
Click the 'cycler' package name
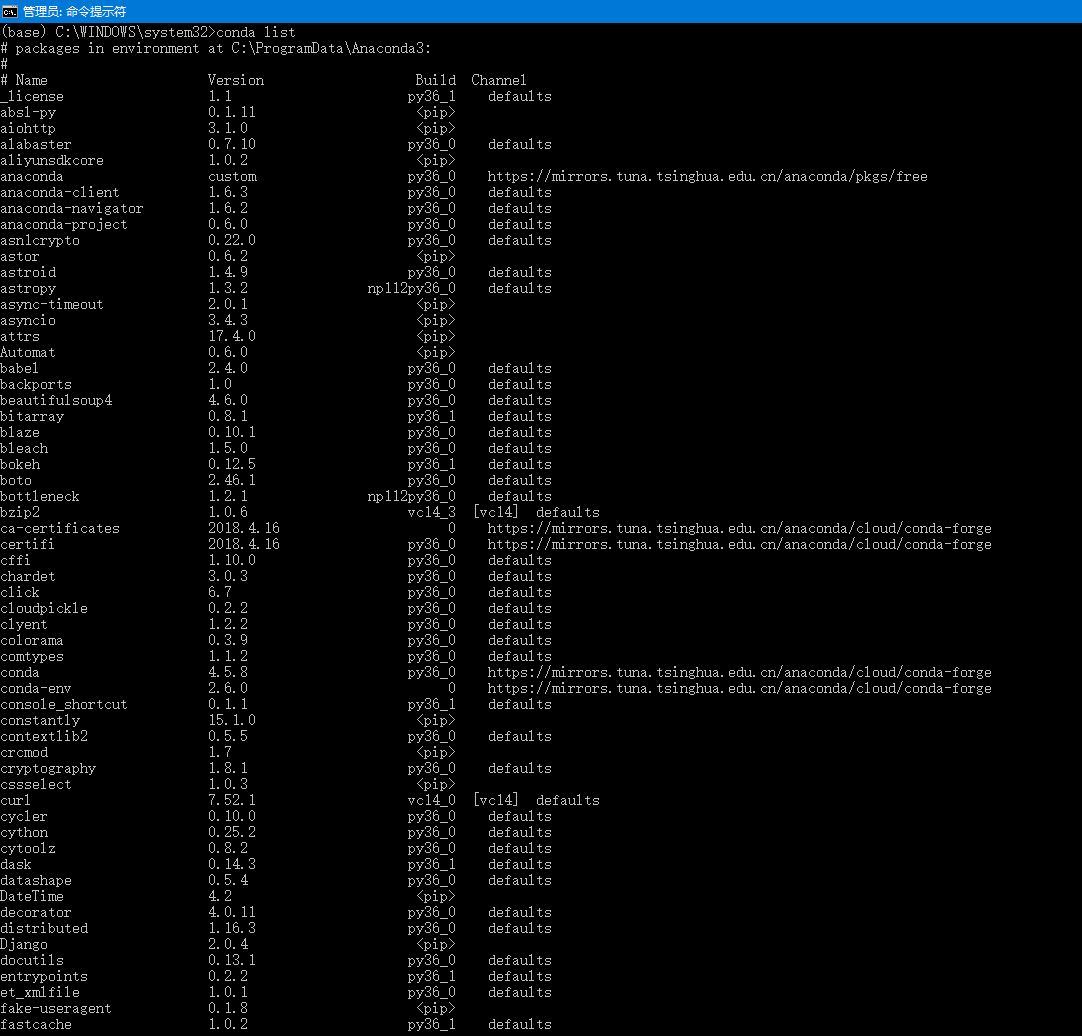click(x=24, y=817)
